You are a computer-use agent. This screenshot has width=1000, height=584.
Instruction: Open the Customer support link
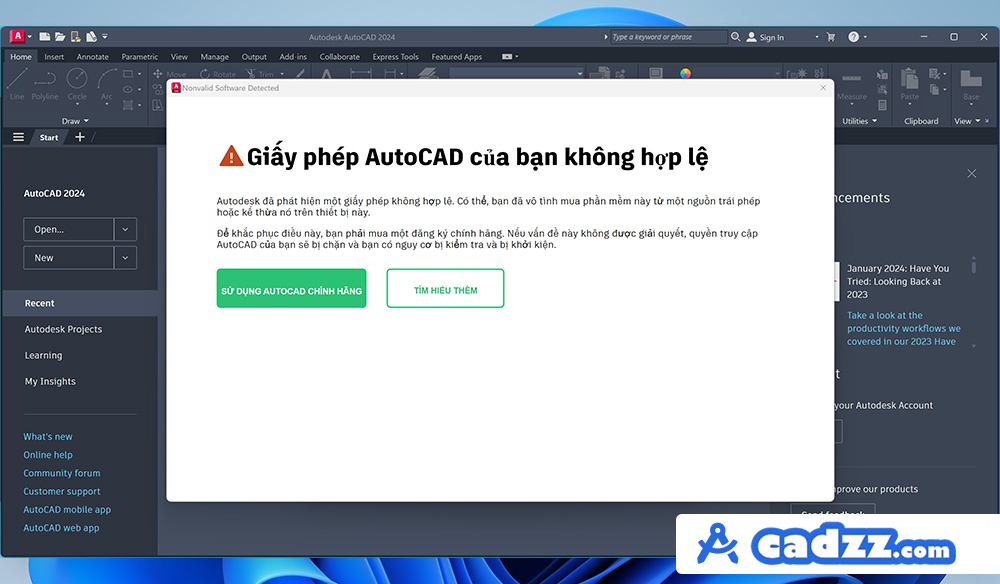62,492
